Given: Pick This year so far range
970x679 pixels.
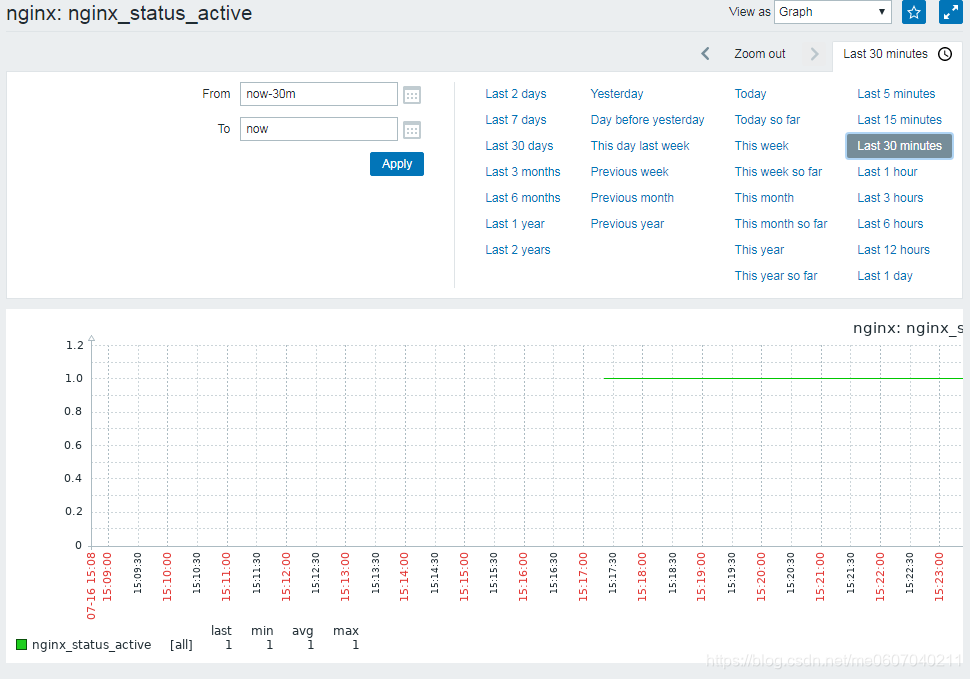Looking at the screenshot, I should 776,276.
